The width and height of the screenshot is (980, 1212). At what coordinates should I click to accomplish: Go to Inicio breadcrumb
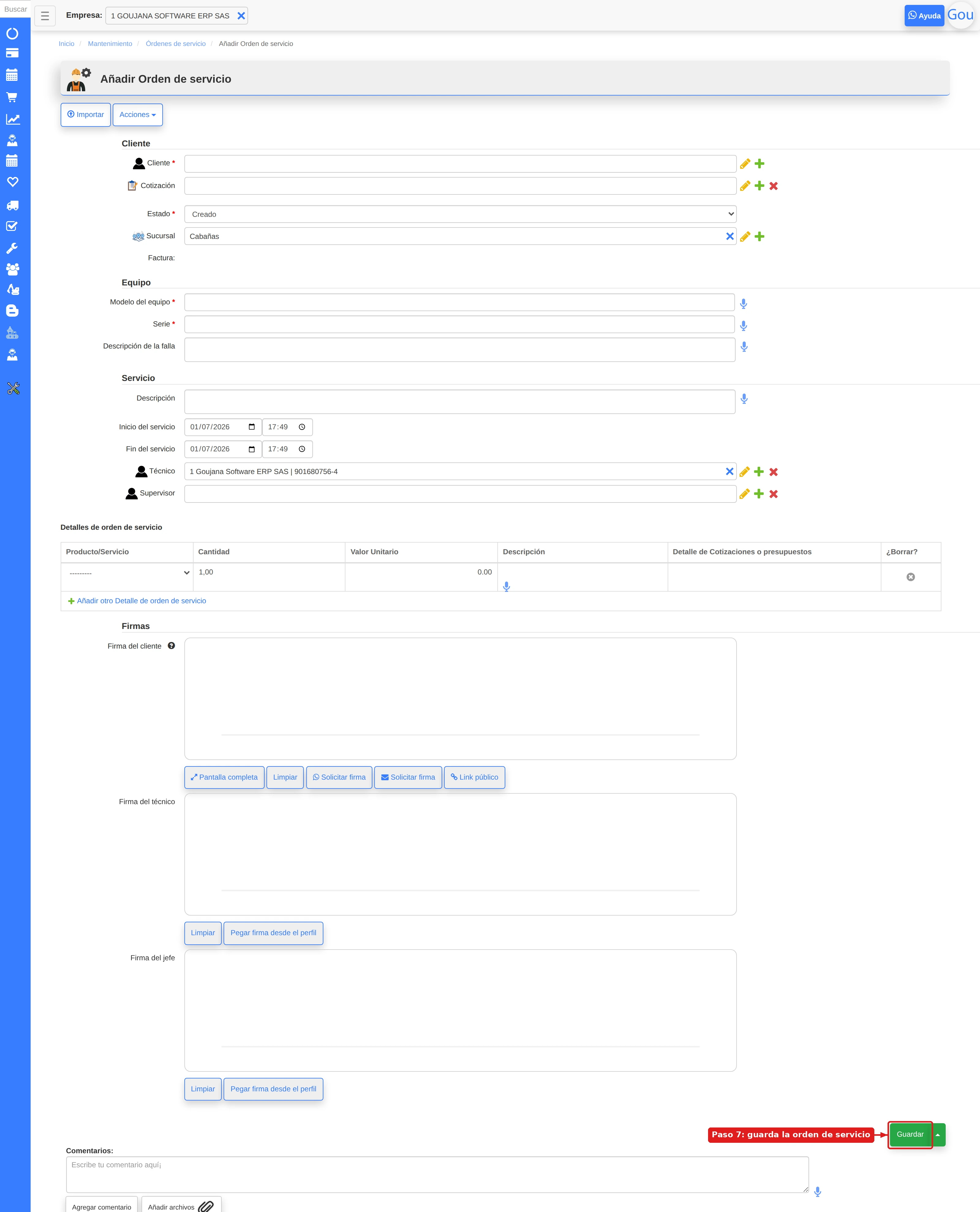67,43
